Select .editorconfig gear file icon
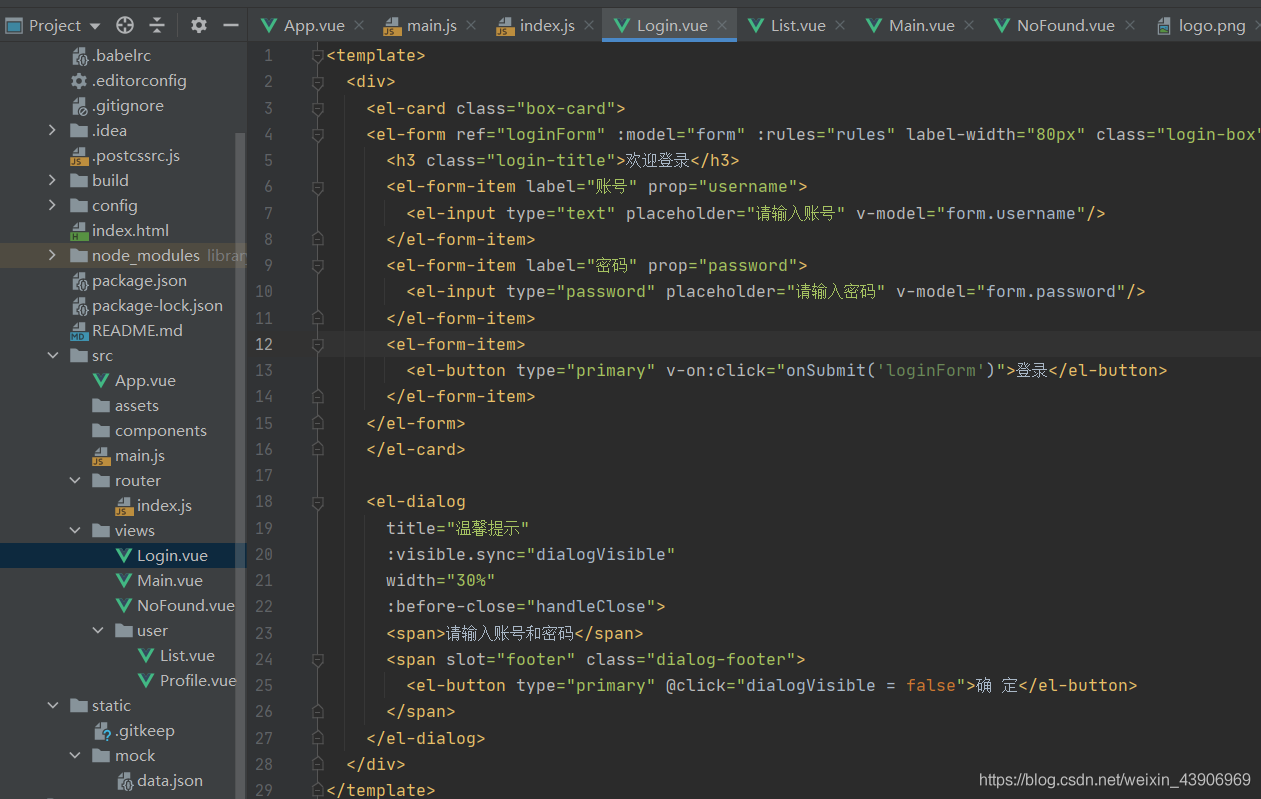This screenshot has width=1261, height=799. pos(79,81)
